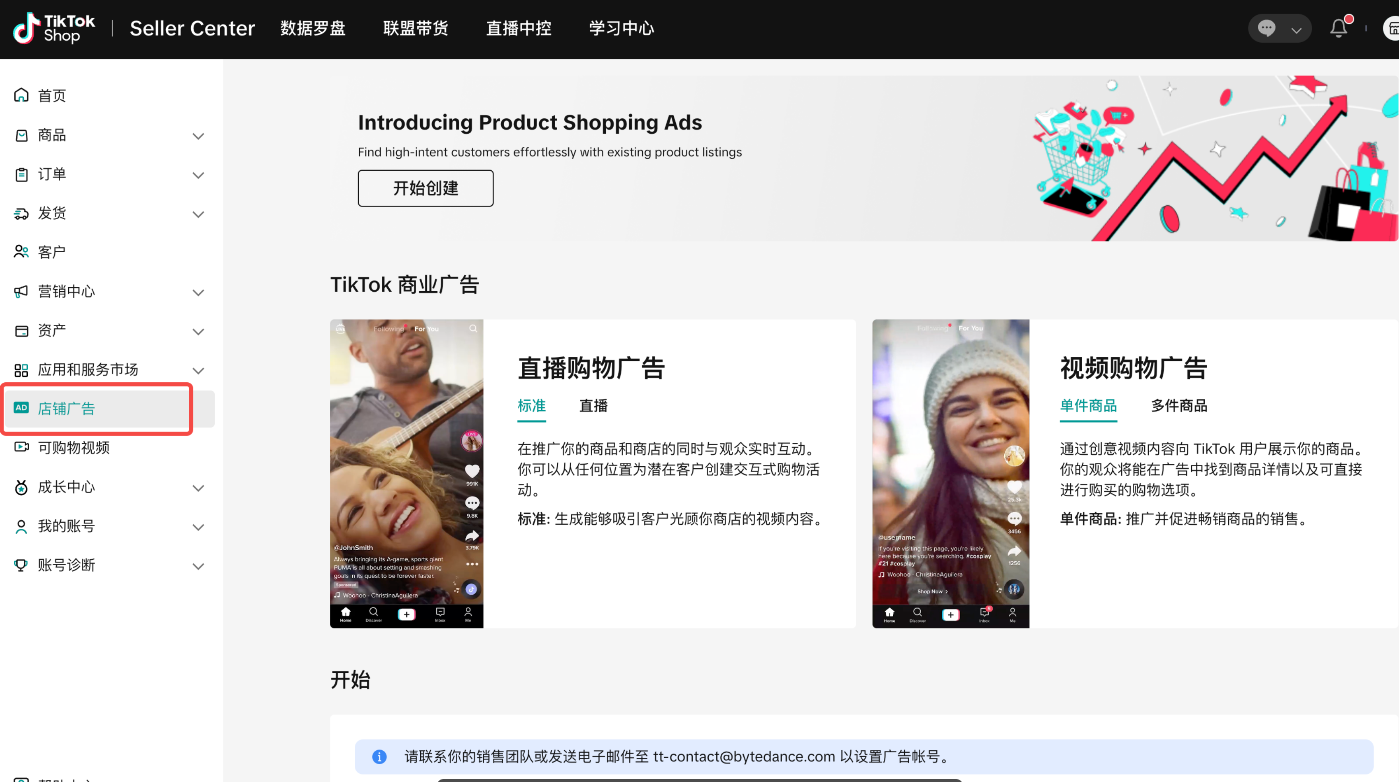Click the 视频购物广告 phone preview image
This screenshot has height=782, width=1399.
pyautogui.click(x=951, y=474)
